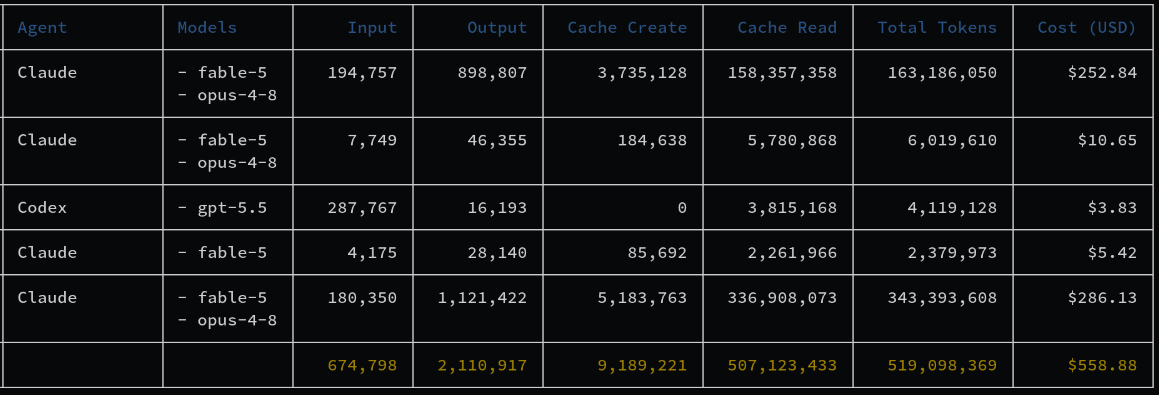Click the 6,019,610 total tokens value
The image size is (1159, 395).
click(952, 141)
